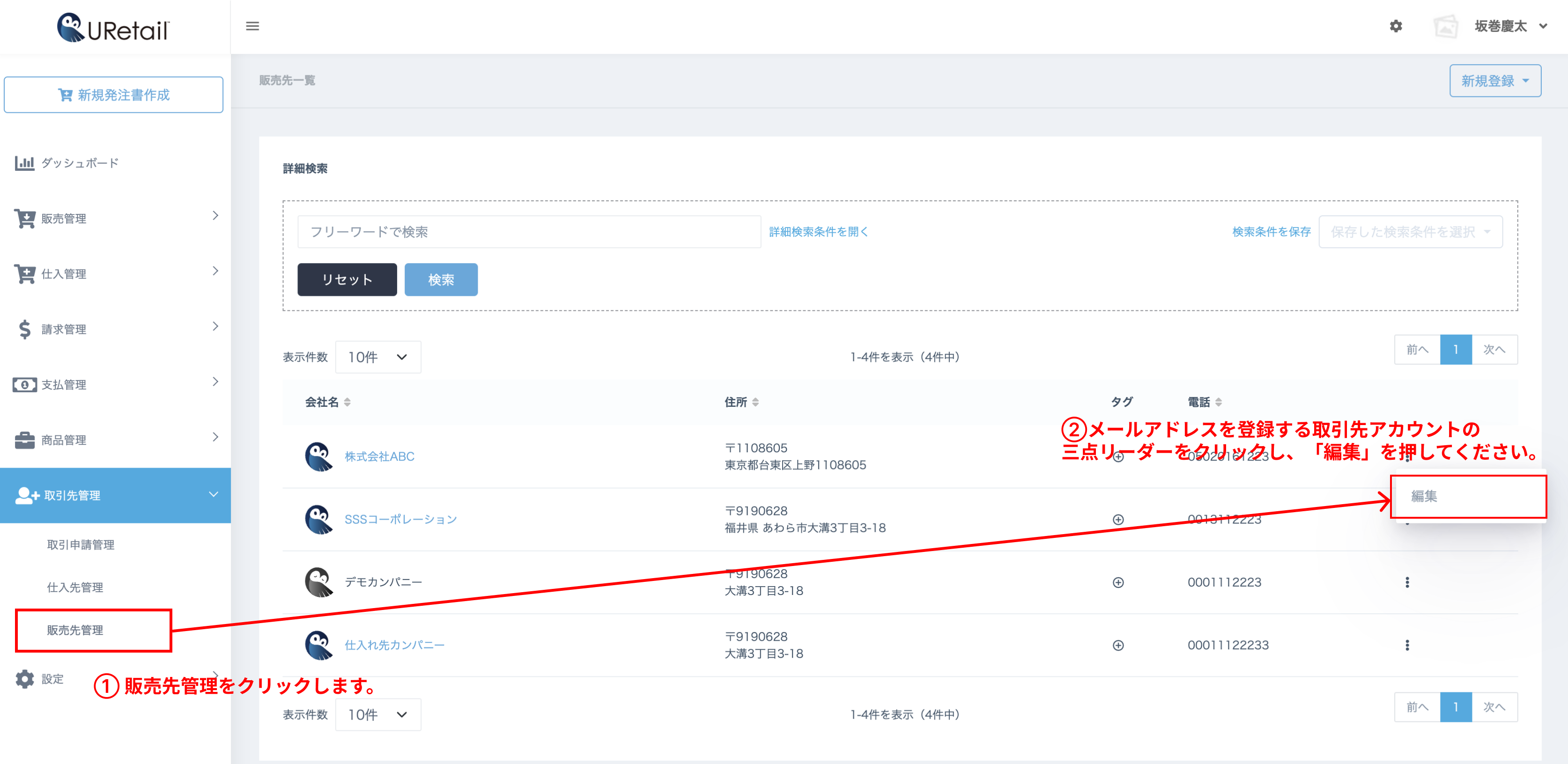Click the フリーワードで検索 input field
This screenshot has width=1568, height=764.
point(528,232)
